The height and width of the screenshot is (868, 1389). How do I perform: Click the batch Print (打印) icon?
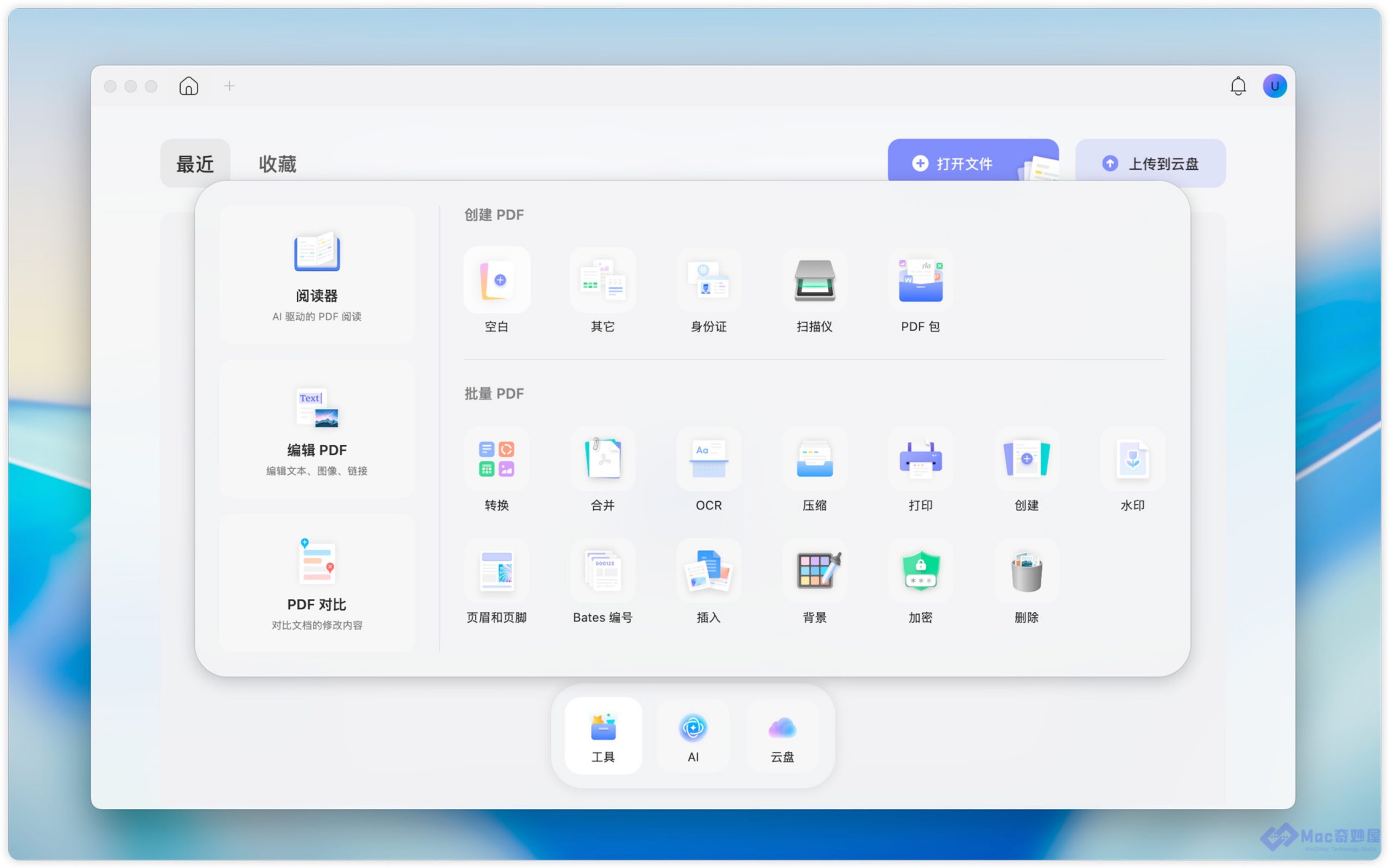tap(920, 459)
